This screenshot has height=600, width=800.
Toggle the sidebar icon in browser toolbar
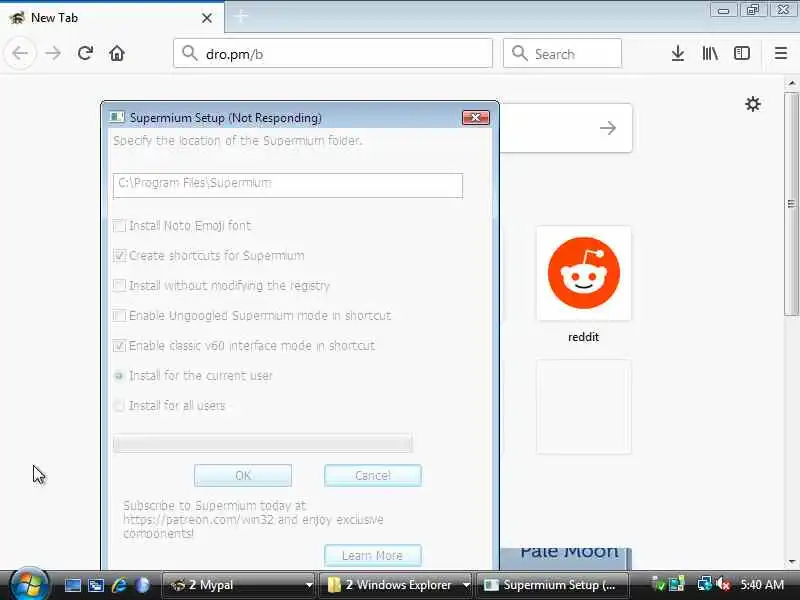coord(741,53)
